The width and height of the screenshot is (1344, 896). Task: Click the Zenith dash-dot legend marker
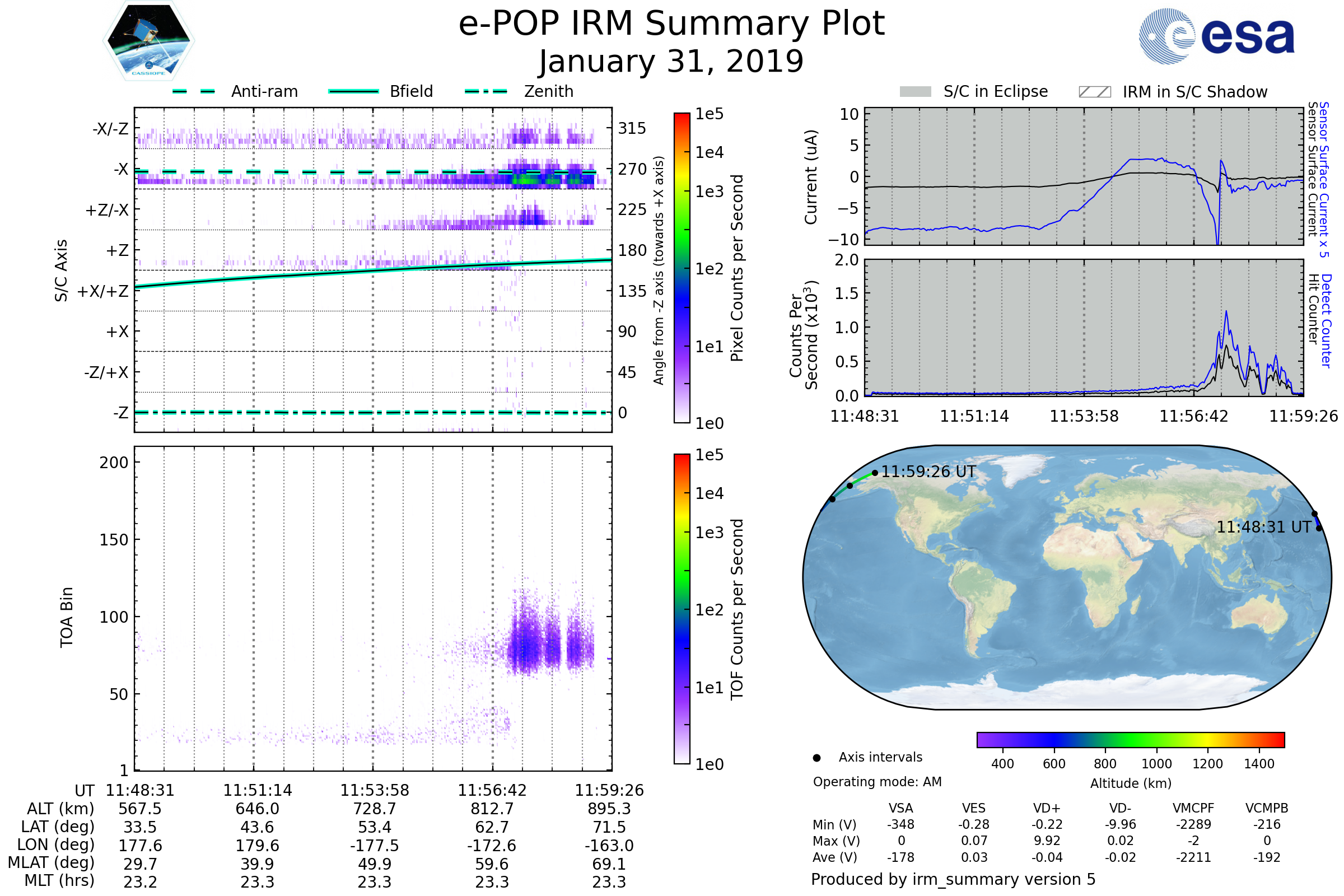[486, 91]
